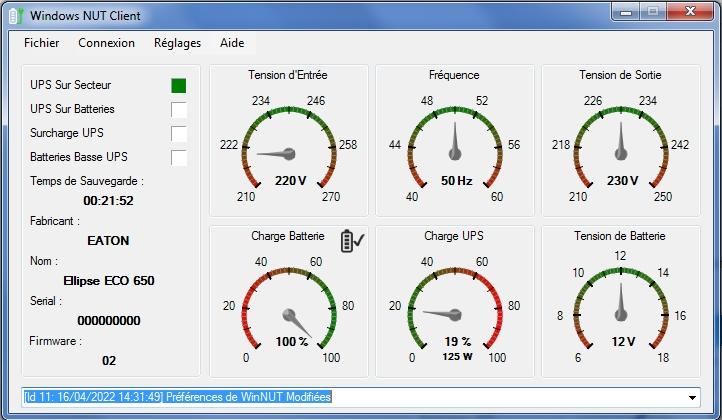Click the manufacturer name EATON

click(x=108, y=241)
